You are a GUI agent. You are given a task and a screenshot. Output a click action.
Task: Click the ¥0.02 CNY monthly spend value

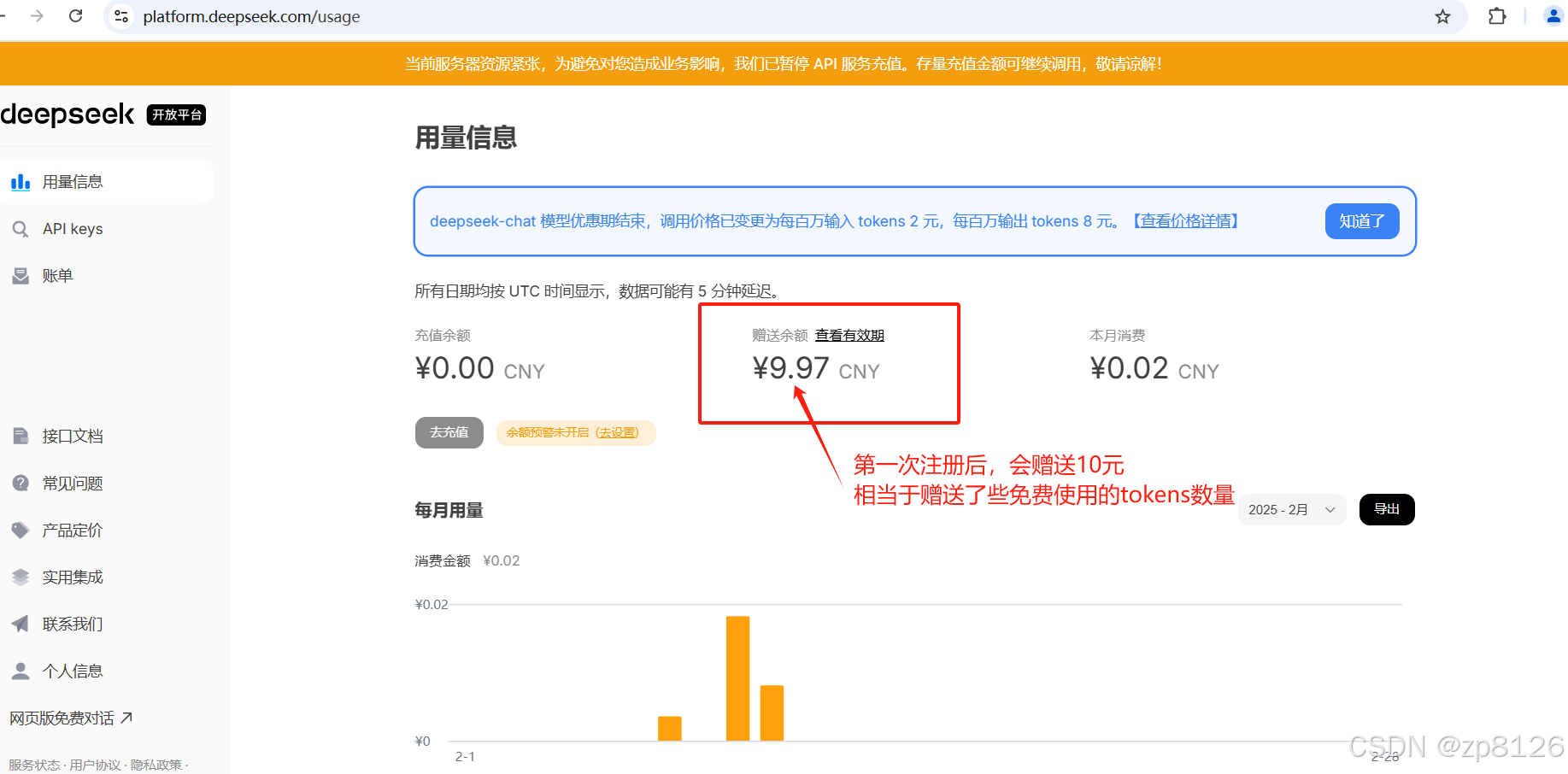[x=1154, y=368]
